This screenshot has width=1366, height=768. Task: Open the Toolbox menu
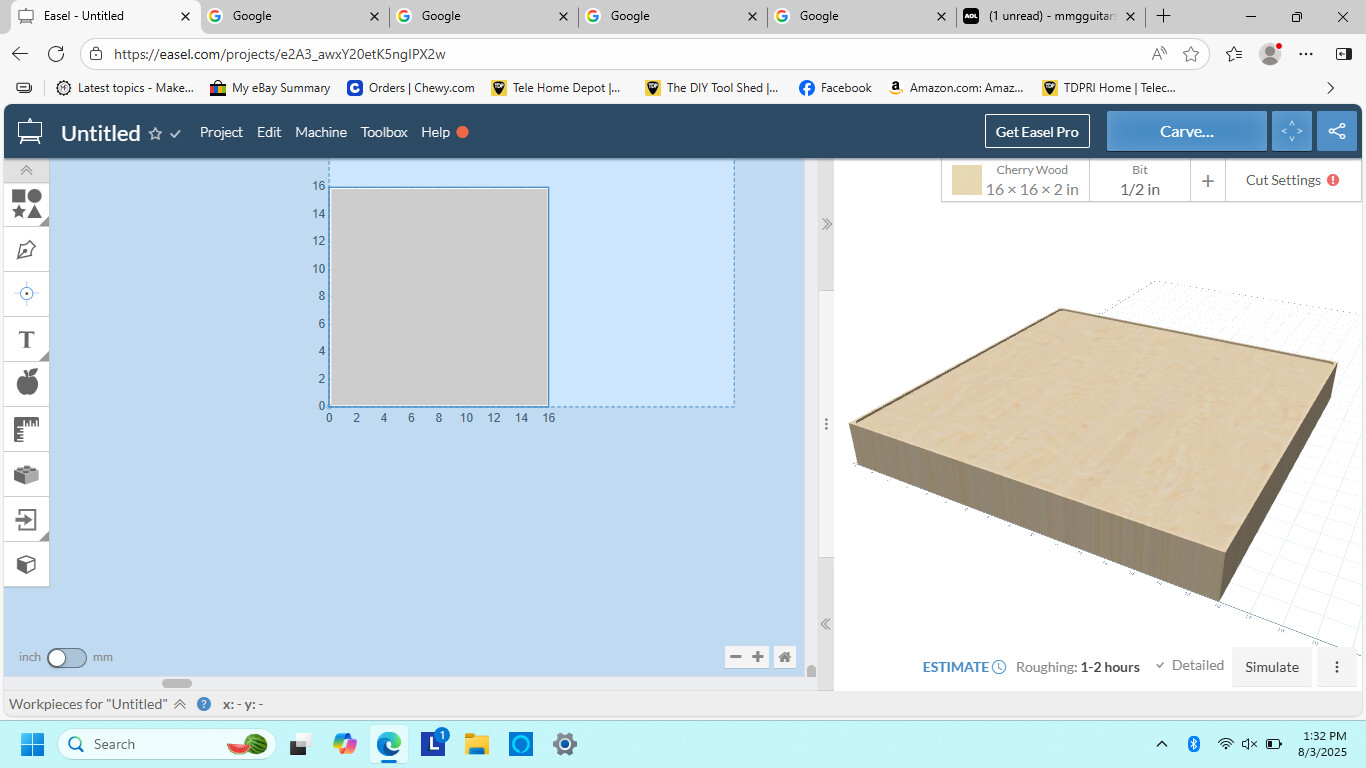(x=384, y=132)
